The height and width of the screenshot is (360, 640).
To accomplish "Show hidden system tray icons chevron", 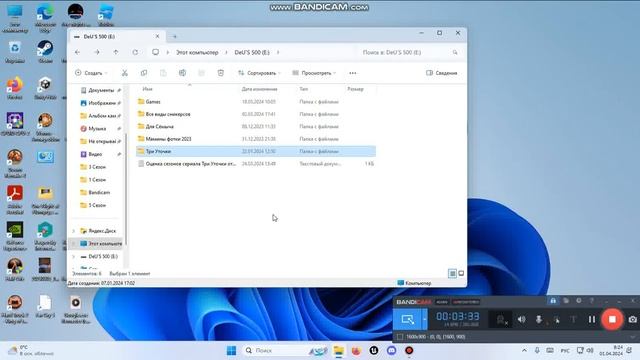I will point(524,351).
